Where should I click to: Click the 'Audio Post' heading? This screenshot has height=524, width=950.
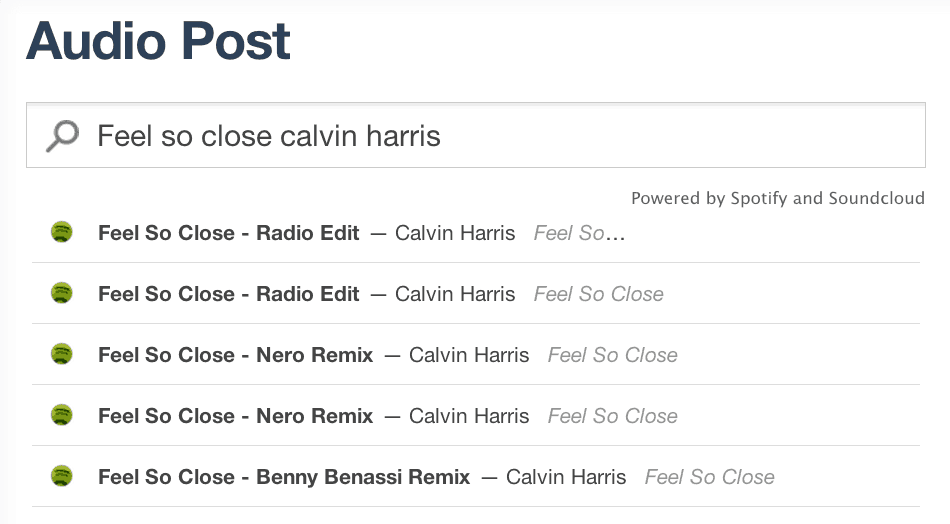[159, 41]
